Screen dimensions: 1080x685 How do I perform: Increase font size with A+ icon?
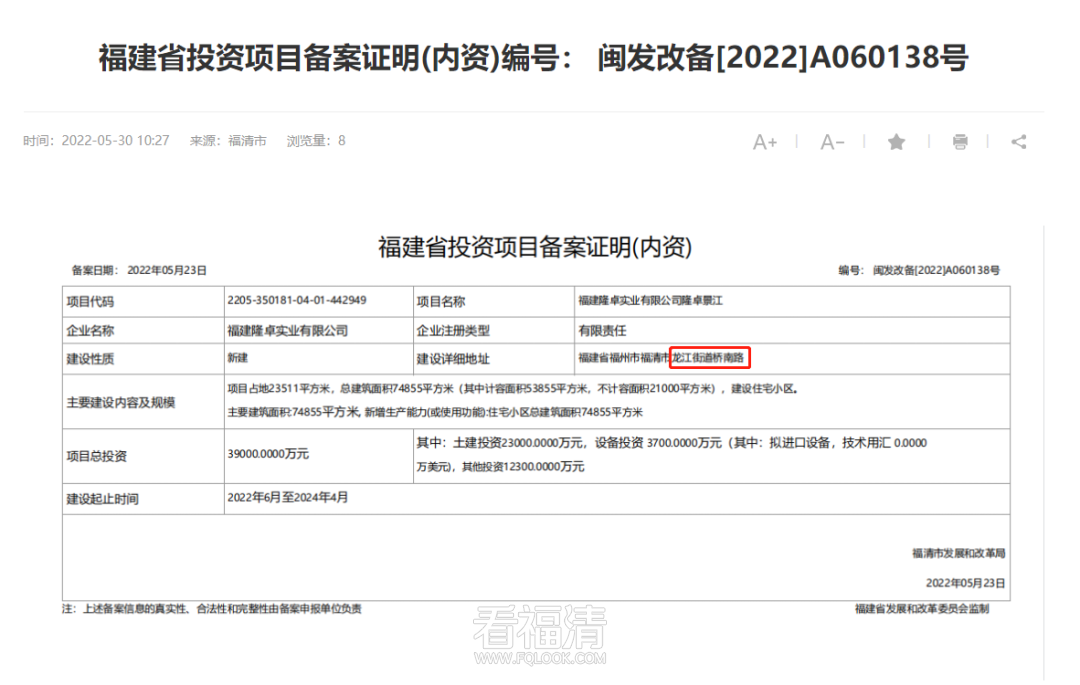pyautogui.click(x=765, y=142)
